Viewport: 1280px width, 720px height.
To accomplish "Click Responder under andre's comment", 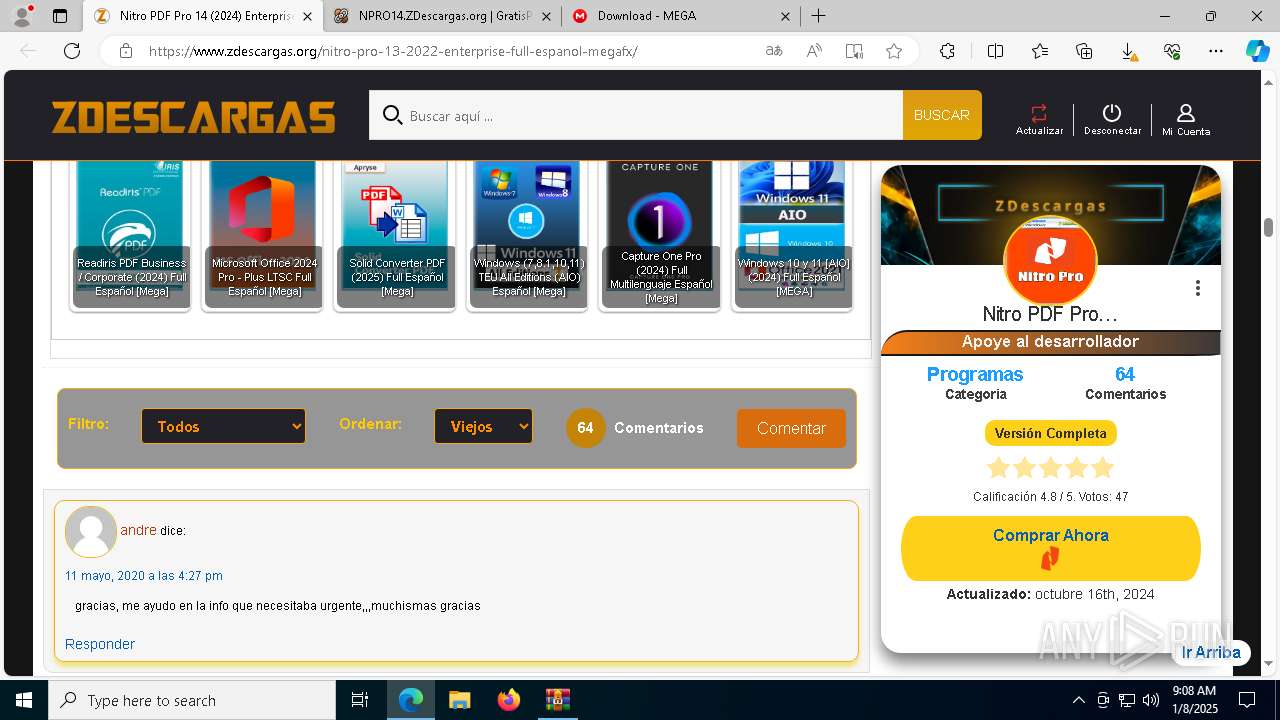I will (x=100, y=644).
